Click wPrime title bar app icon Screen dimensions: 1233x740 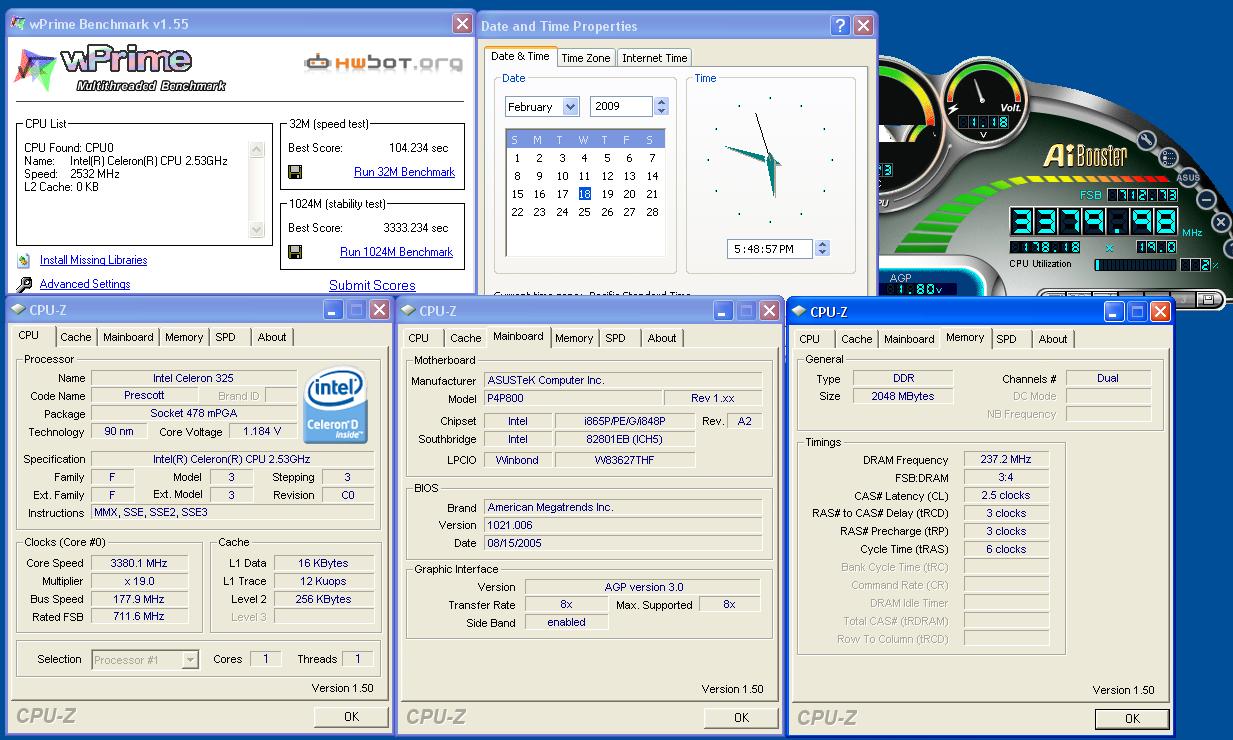(x=18, y=24)
